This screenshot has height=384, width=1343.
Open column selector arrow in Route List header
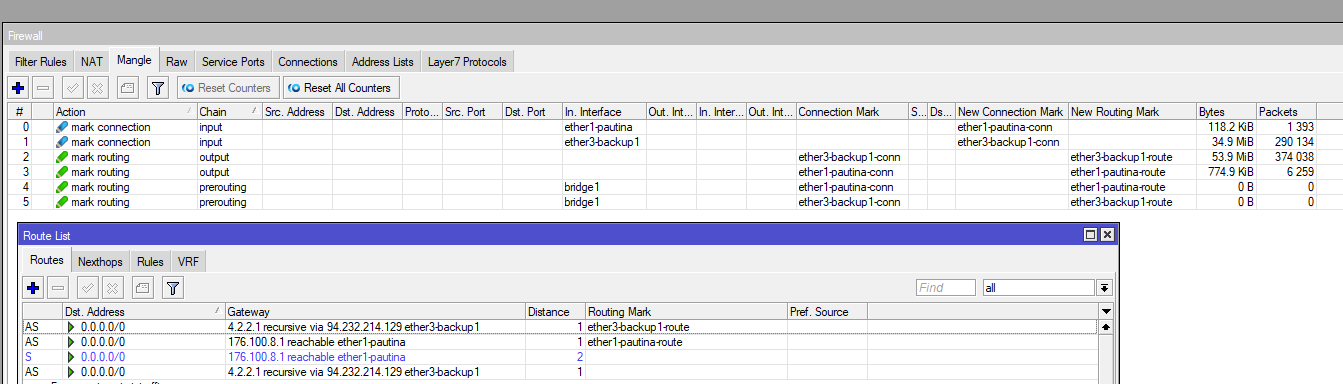click(1106, 312)
